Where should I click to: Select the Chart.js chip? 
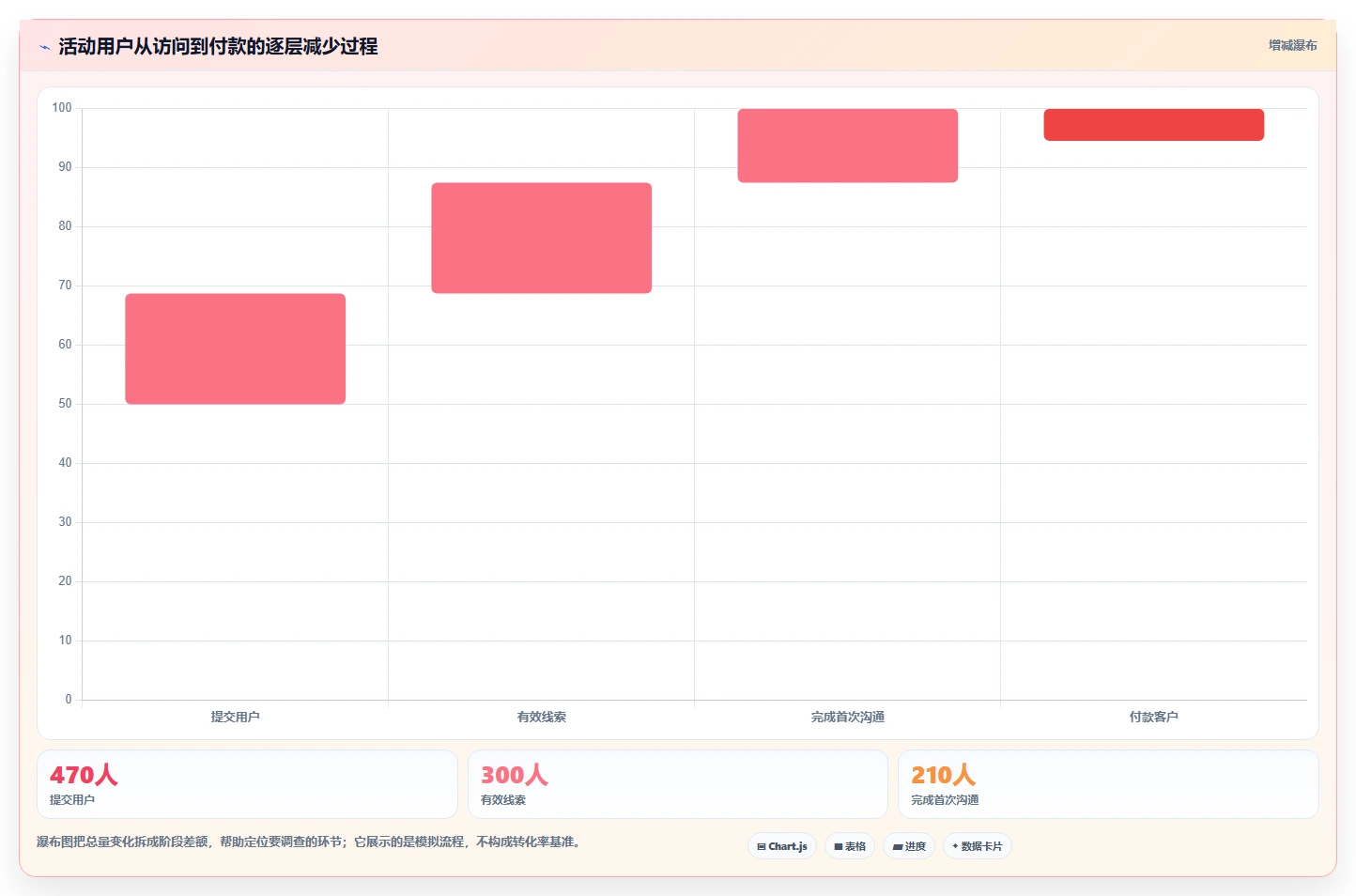pos(782,846)
